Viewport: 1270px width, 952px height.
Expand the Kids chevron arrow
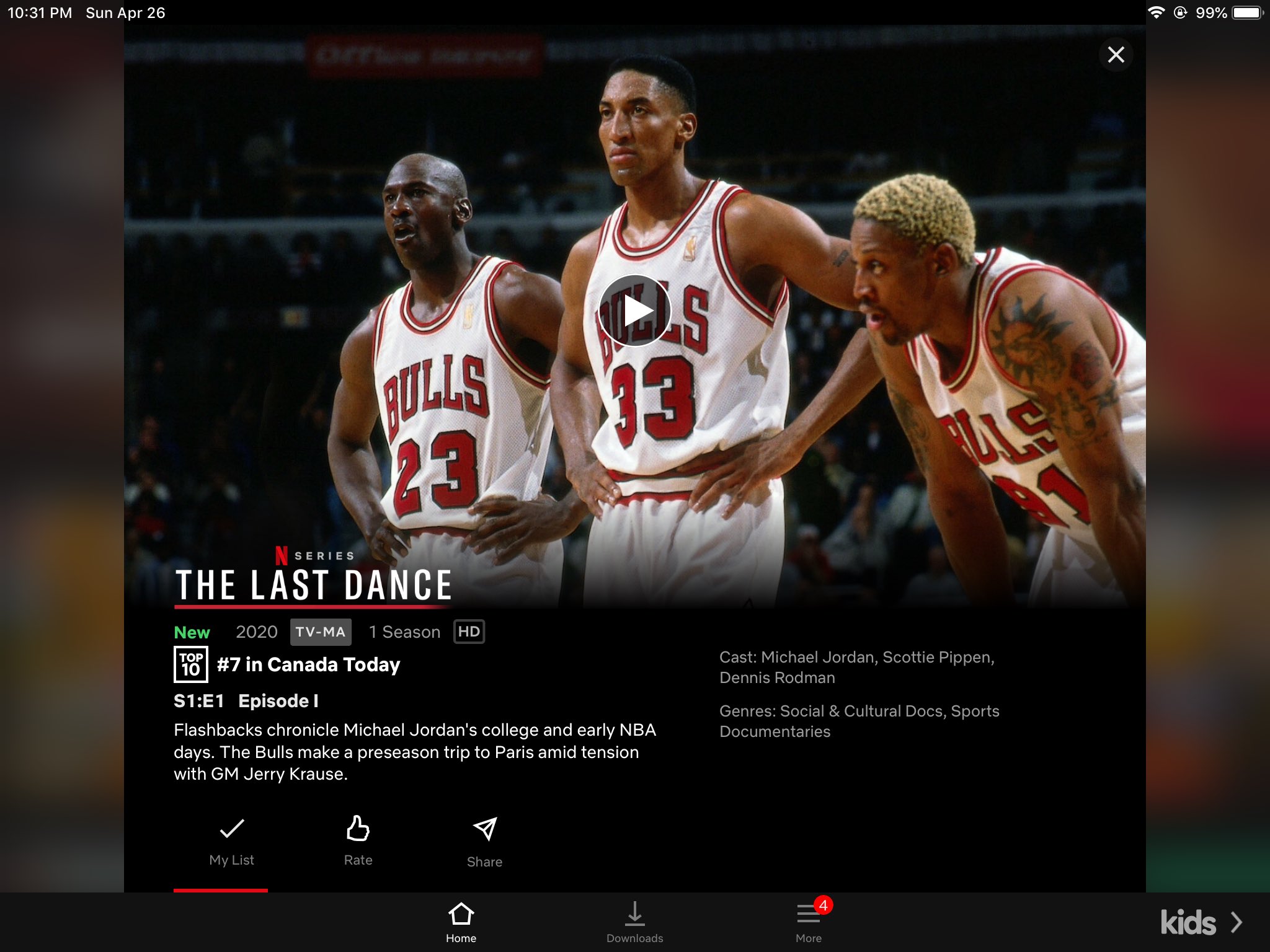1237,922
